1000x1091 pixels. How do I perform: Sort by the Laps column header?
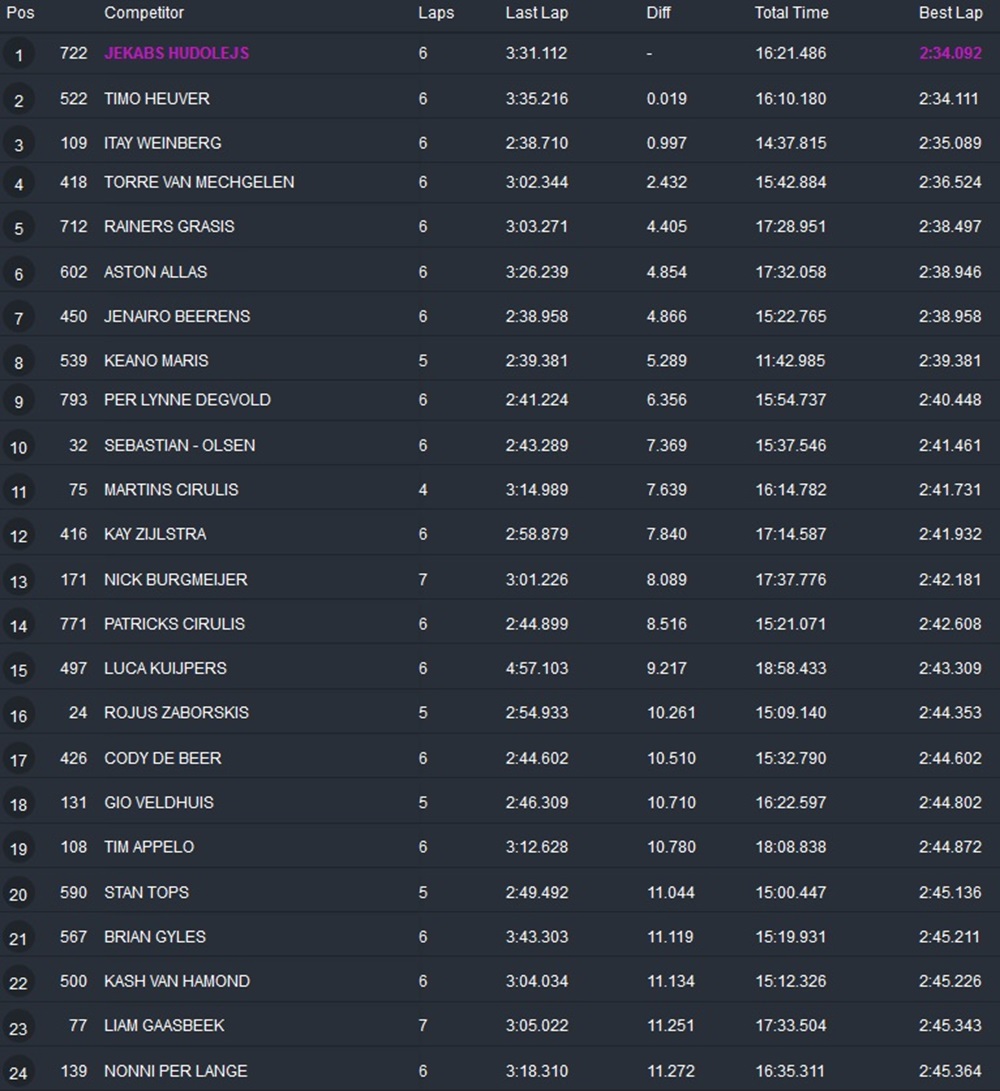tap(435, 13)
